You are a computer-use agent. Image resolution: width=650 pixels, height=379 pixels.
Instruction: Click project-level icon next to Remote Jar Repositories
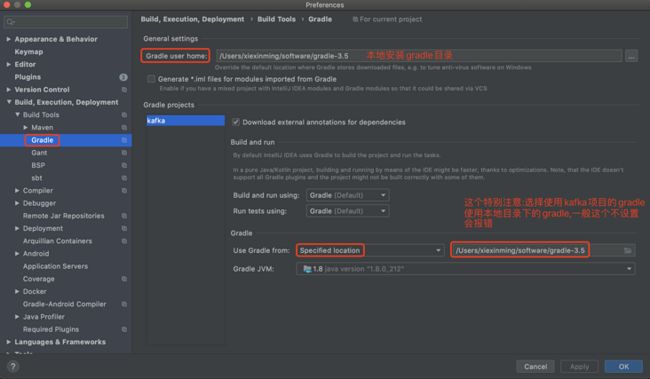(x=124, y=216)
